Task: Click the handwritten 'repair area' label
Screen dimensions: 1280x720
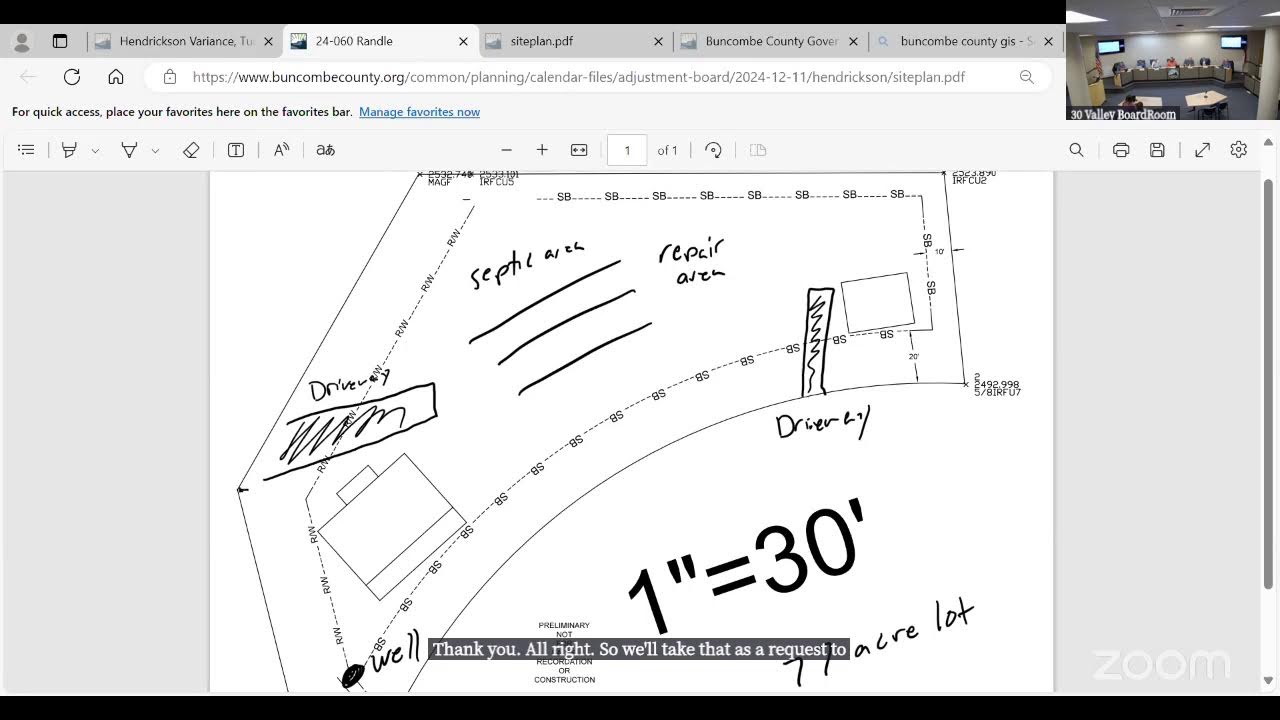Action: tap(692, 261)
